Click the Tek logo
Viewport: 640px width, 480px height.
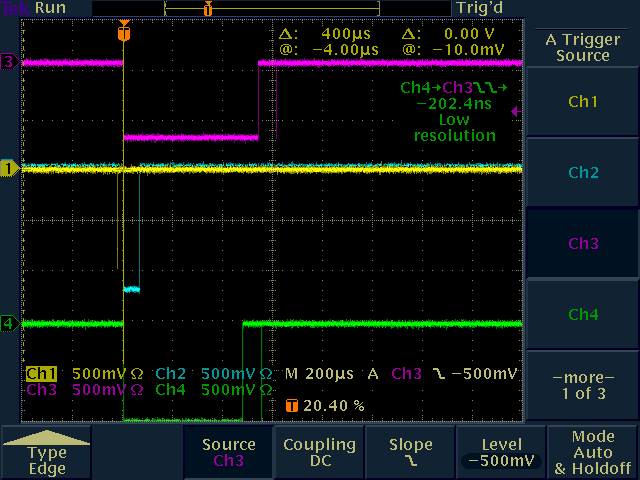tap(16, 8)
